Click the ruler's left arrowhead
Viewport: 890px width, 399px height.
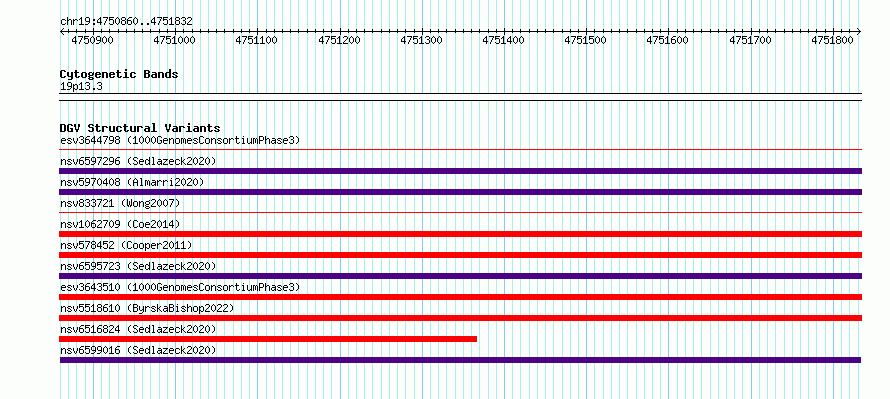(x=62, y=31)
